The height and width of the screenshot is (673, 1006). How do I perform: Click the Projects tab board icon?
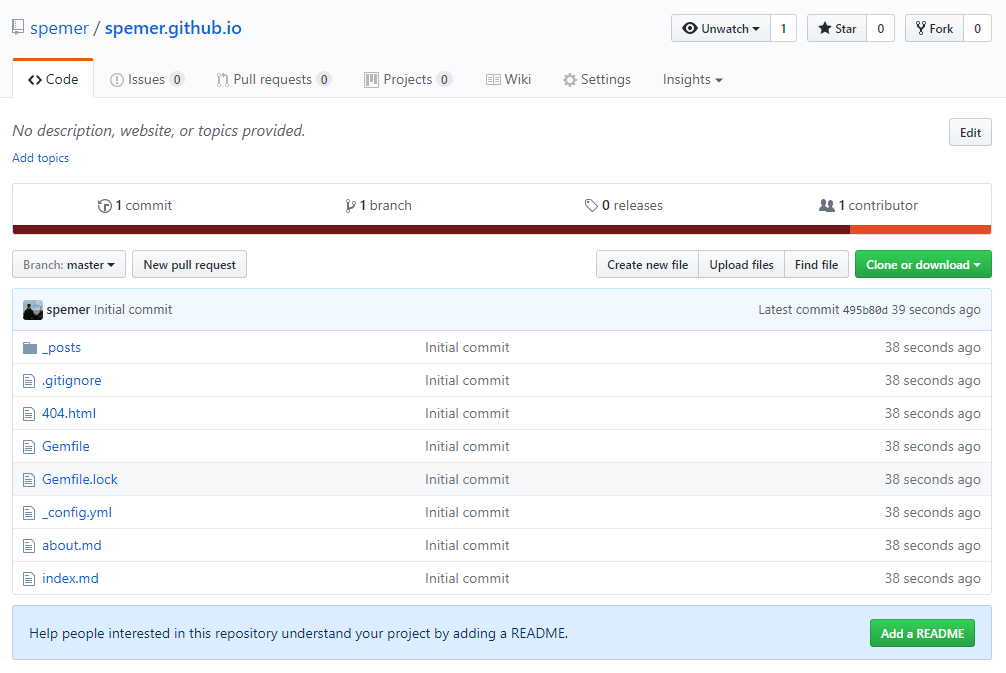coord(371,80)
